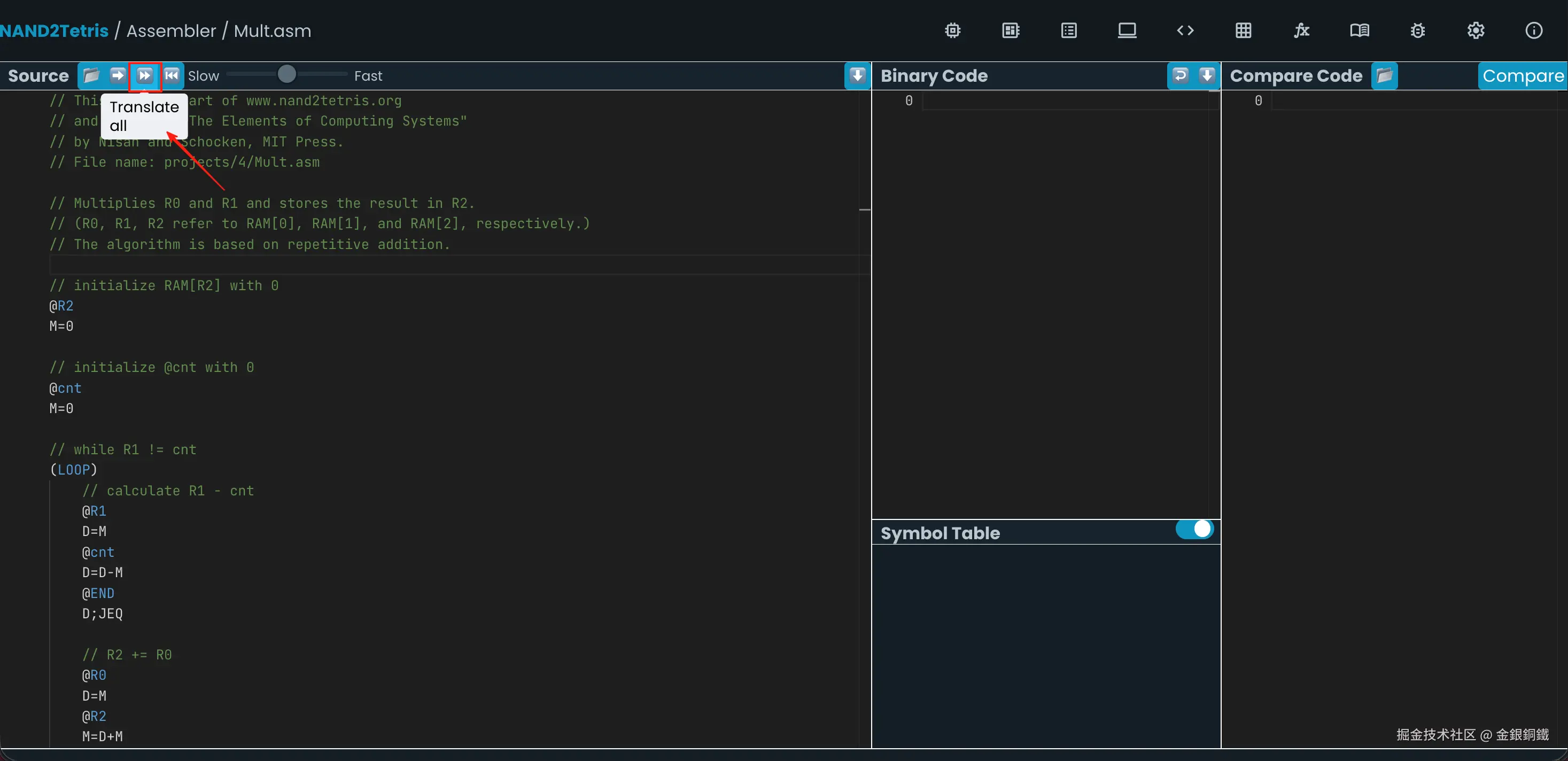Toggle the Binary Code format return-arrow button
This screenshot has width=1568, height=761.
point(1180,75)
